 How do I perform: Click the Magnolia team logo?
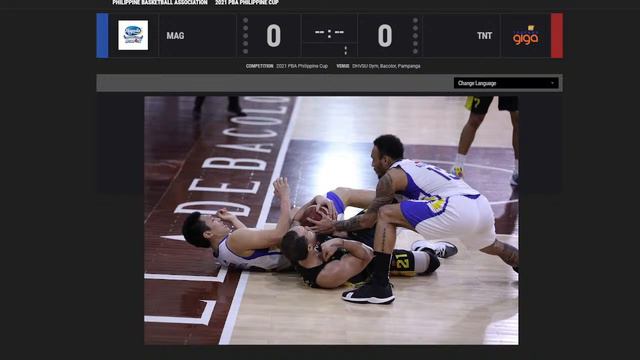coord(133,35)
